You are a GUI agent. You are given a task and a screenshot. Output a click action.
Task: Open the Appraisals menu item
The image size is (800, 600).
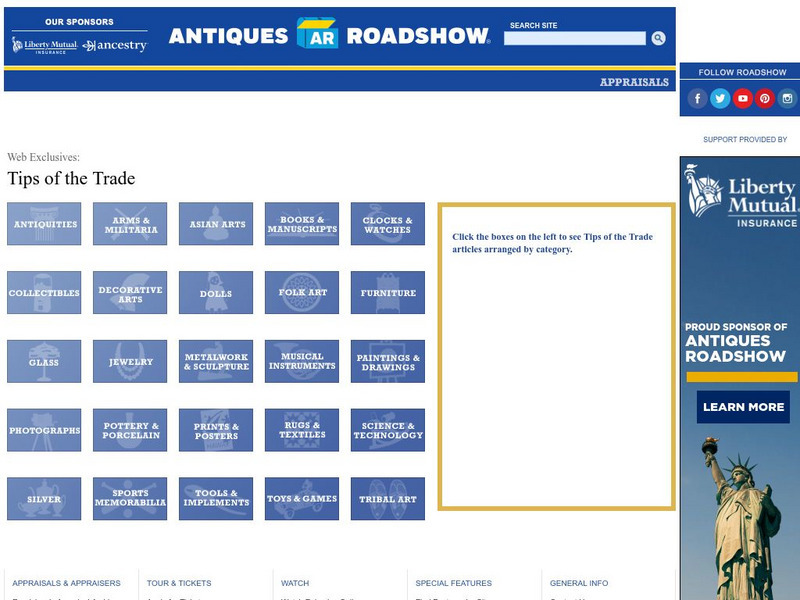click(634, 82)
